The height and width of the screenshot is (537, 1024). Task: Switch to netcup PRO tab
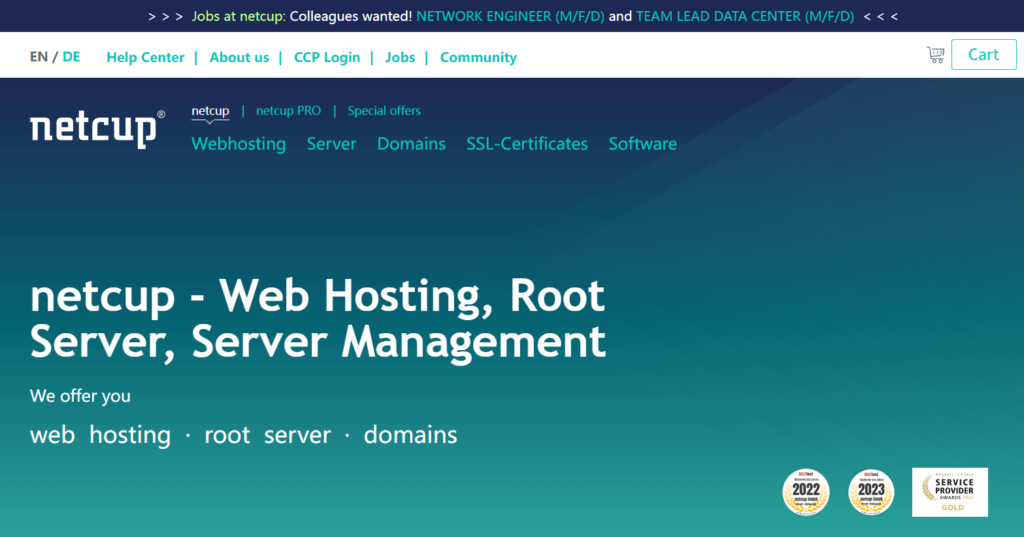tap(288, 111)
